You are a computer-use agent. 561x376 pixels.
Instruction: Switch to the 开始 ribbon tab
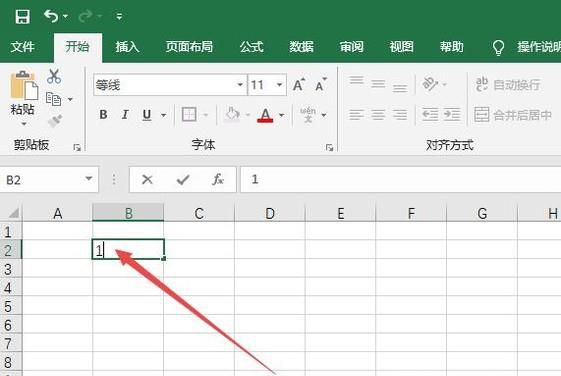pyautogui.click(x=77, y=47)
